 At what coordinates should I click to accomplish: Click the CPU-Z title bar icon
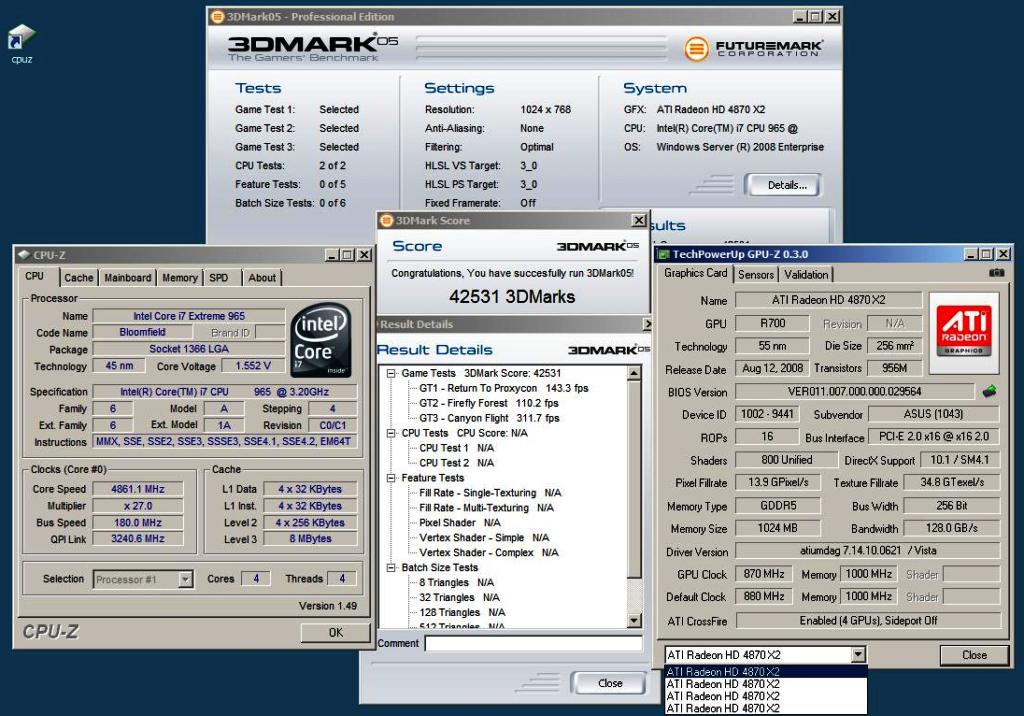tap(24, 255)
